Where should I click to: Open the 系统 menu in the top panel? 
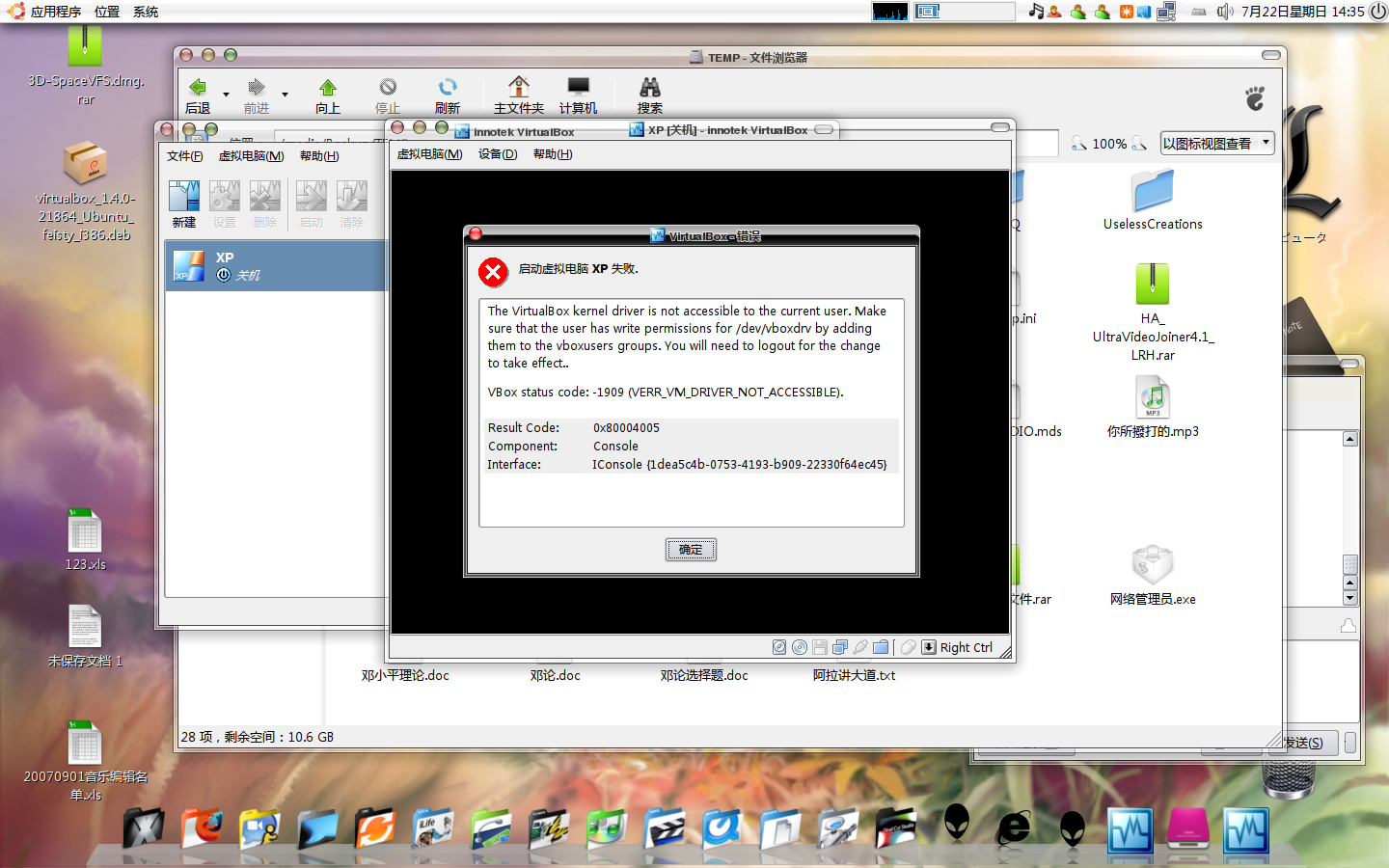146,12
